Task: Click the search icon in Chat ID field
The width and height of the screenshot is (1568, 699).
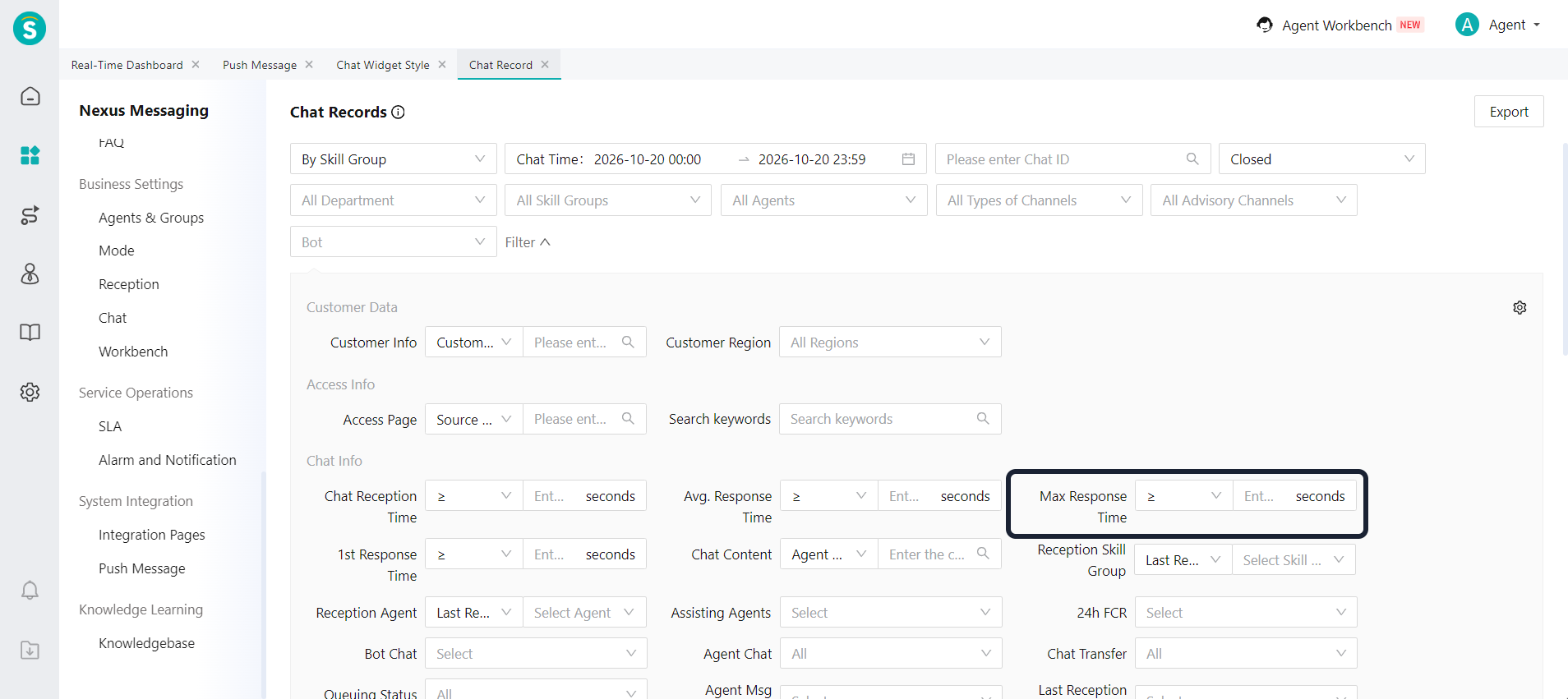Action: click(x=1192, y=159)
